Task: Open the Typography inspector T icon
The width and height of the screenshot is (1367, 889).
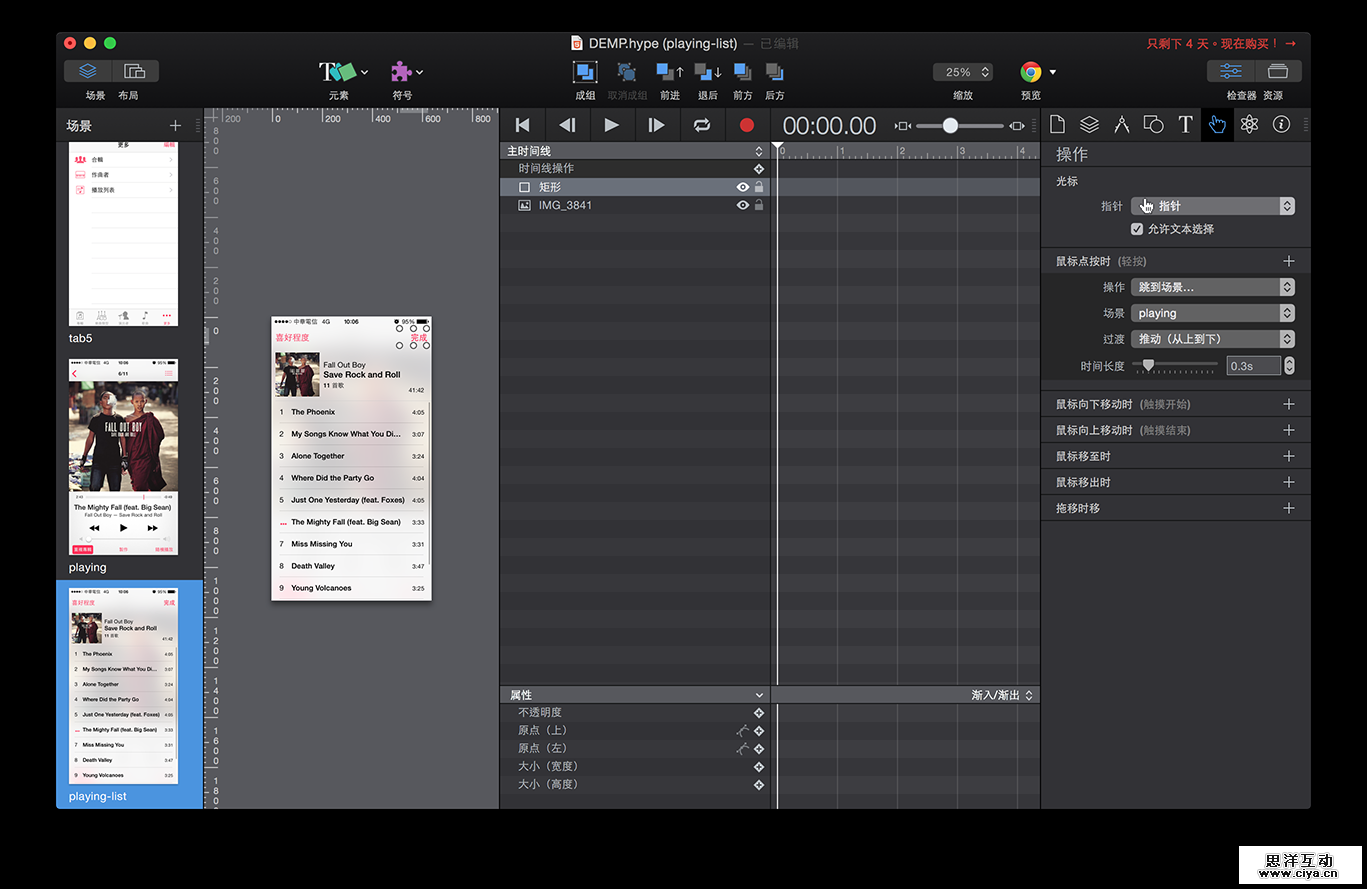Action: pyautogui.click(x=1185, y=124)
